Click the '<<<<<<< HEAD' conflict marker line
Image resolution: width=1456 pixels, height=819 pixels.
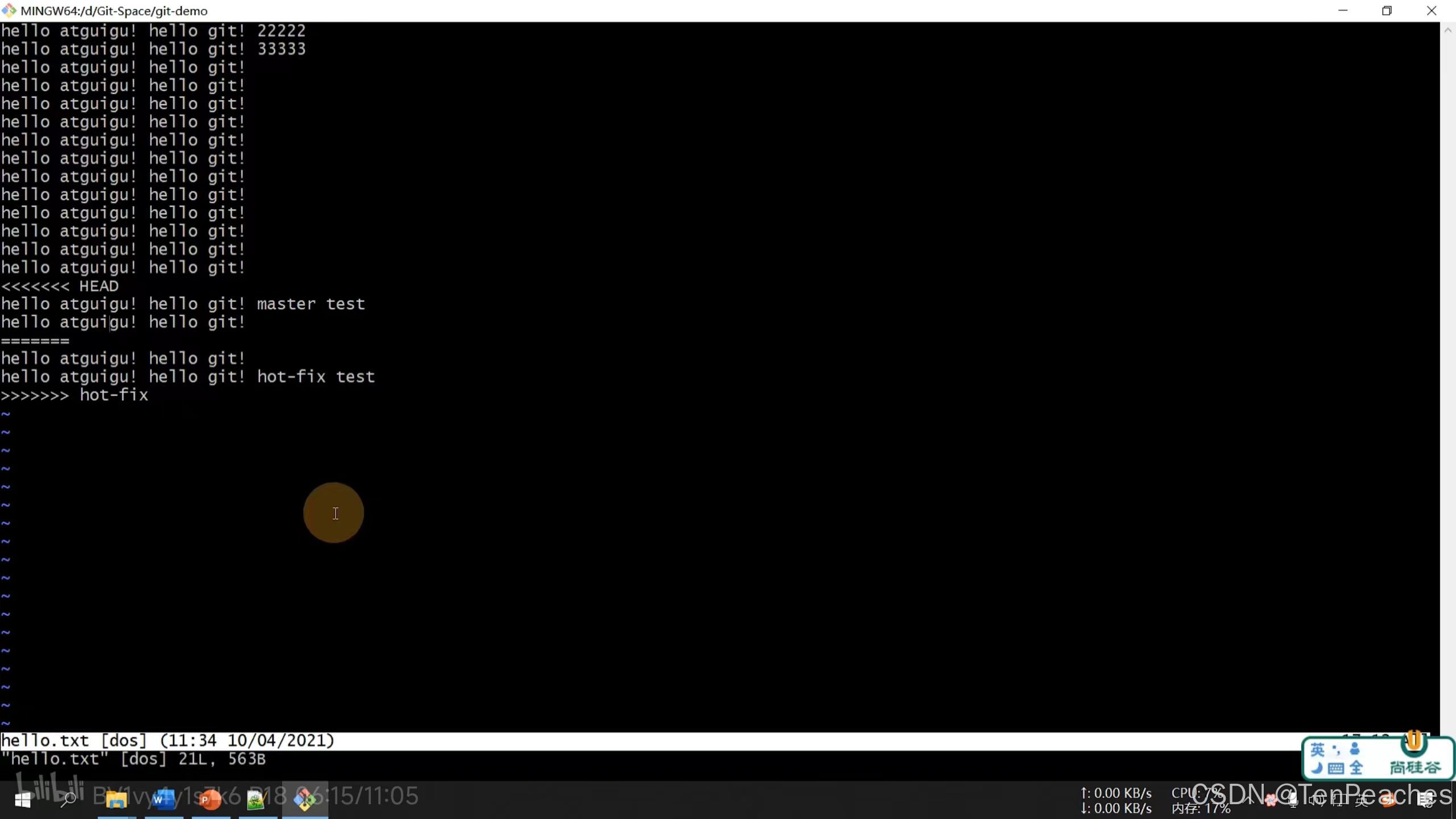coord(60,286)
